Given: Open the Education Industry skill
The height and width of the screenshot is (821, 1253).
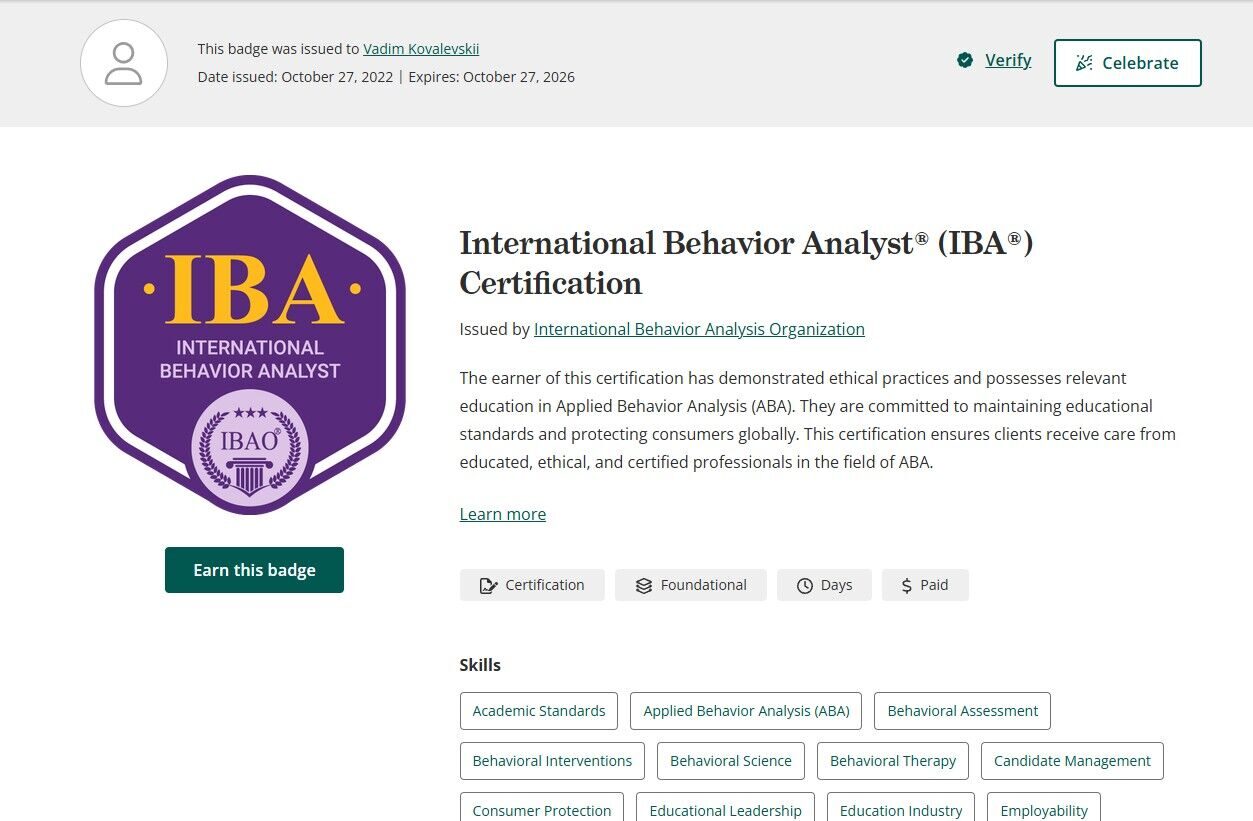Looking at the screenshot, I should [x=901, y=808].
